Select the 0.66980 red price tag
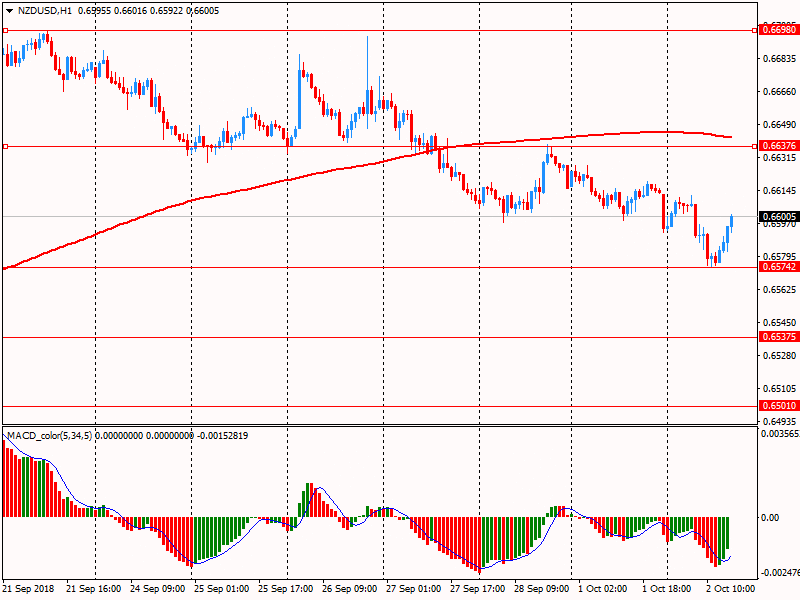The image size is (800, 600). click(x=779, y=31)
